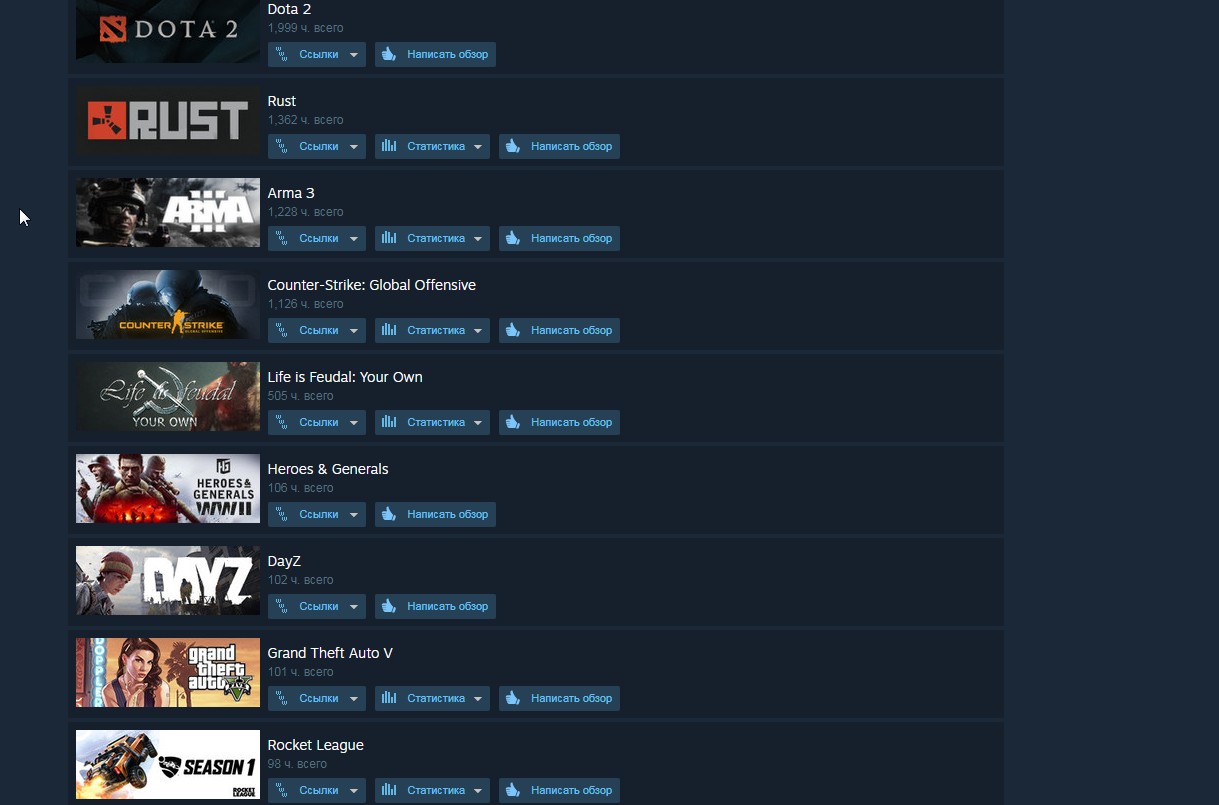Click thumbs-up icon in DayZ row
This screenshot has width=1219, height=805.
[390, 606]
